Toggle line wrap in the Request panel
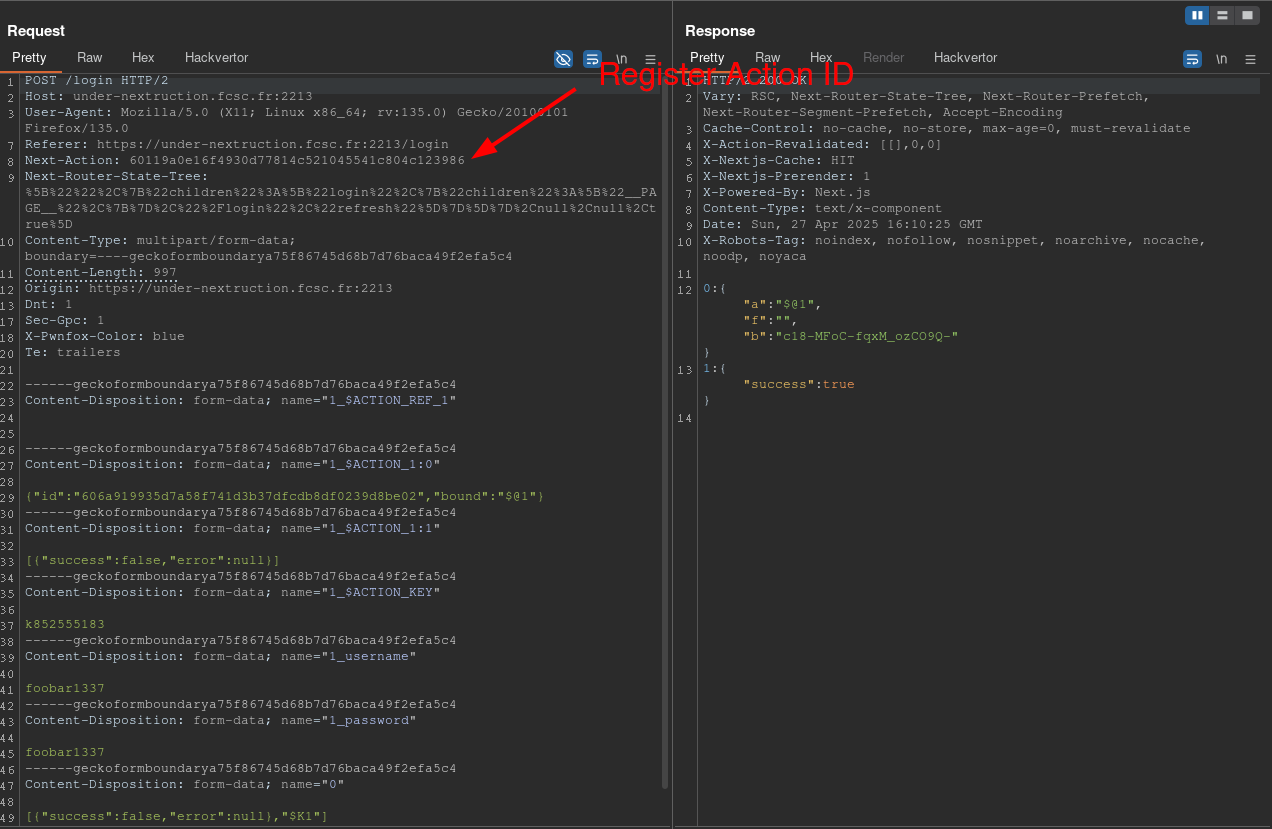The image size is (1272, 829). pyautogui.click(x=592, y=59)
